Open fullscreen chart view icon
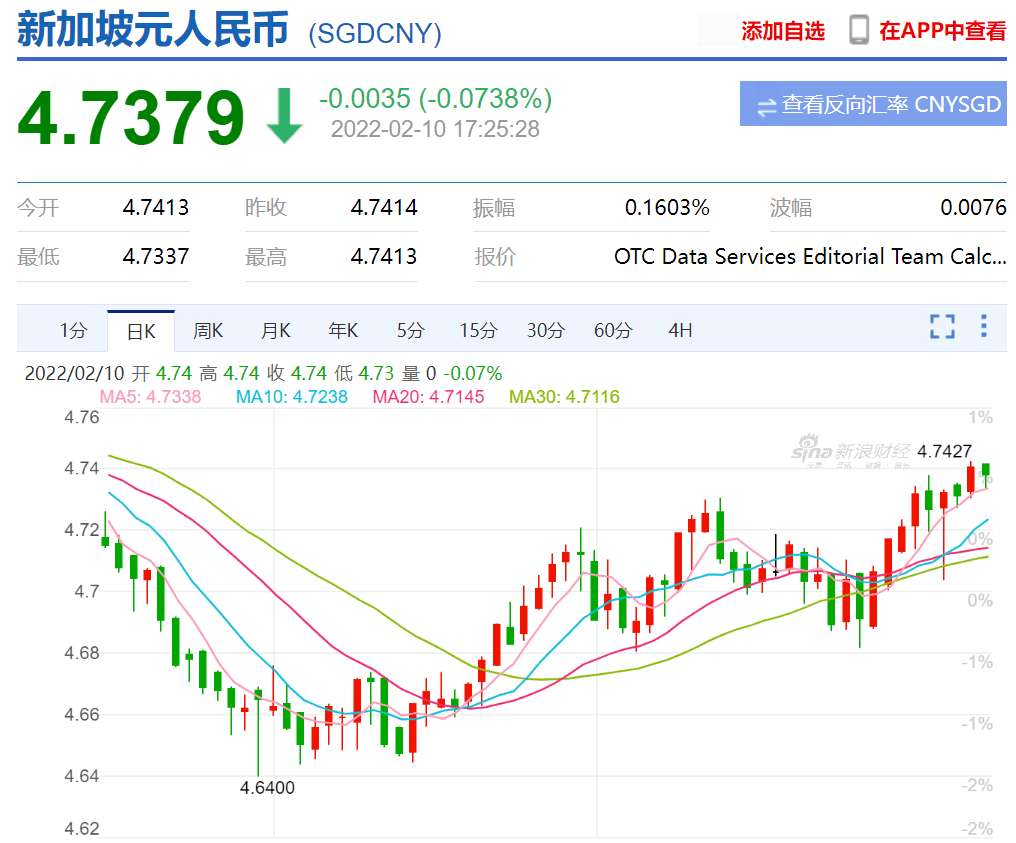The height and width of the screenshot is (843, 1016). (942, 327)
